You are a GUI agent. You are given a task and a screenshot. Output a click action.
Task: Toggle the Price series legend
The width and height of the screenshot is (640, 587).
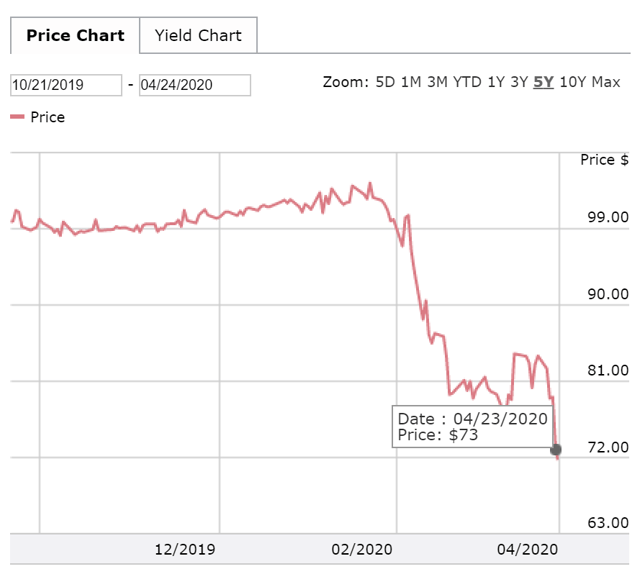(x=47, y=117)
